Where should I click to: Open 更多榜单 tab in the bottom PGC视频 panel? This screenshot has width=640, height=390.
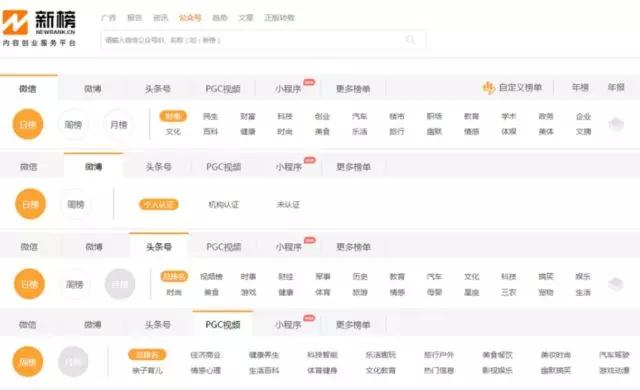pyautogui.click(x=353, y=325)
